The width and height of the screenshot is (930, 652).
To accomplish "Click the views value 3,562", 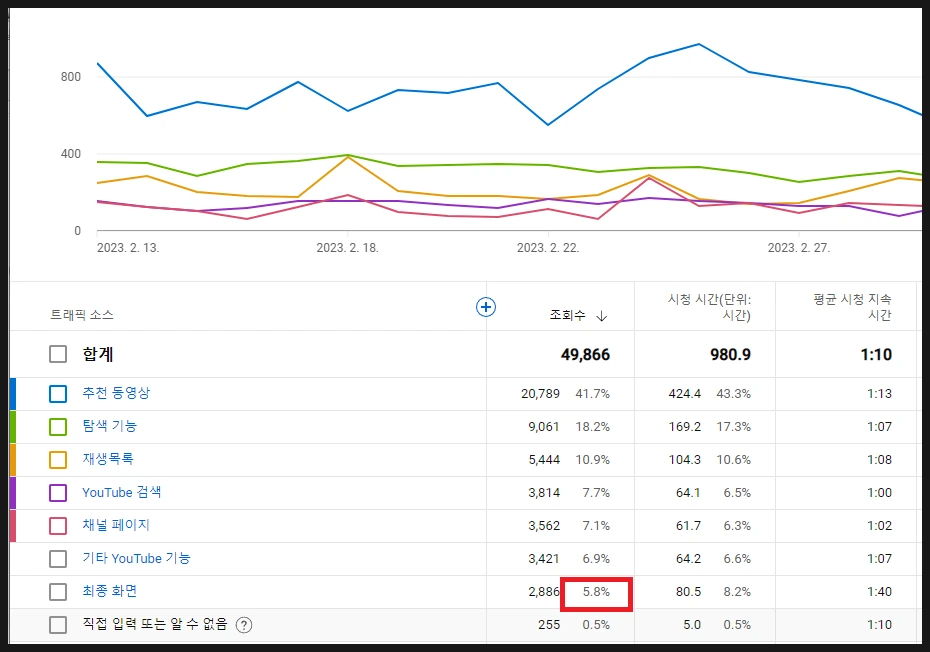I will (x=544, y=526).
